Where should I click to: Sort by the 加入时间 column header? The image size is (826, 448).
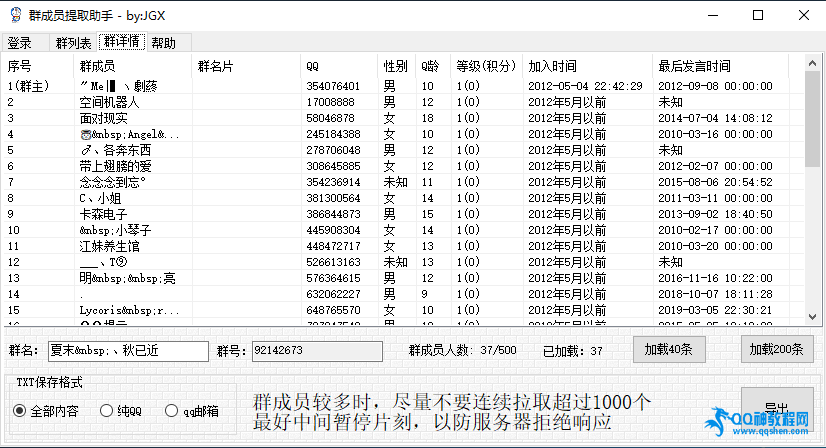coord(588,66)
